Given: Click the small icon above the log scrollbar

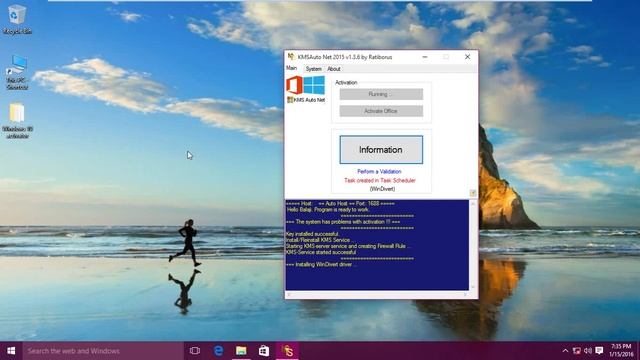Looking at the screenshot, I should [x=473, y=193].
